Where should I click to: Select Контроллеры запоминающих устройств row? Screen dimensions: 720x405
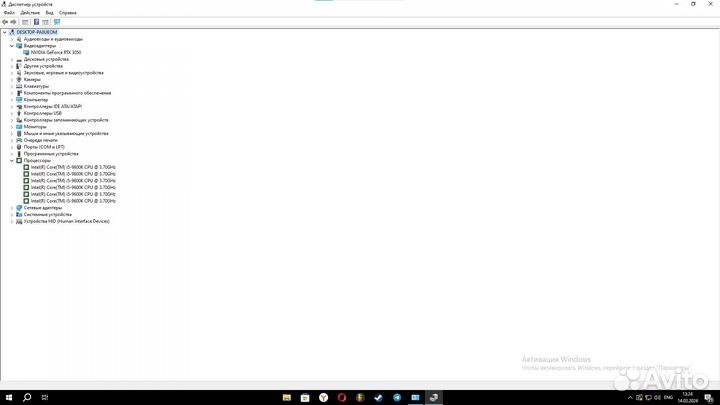coord(66,120)
